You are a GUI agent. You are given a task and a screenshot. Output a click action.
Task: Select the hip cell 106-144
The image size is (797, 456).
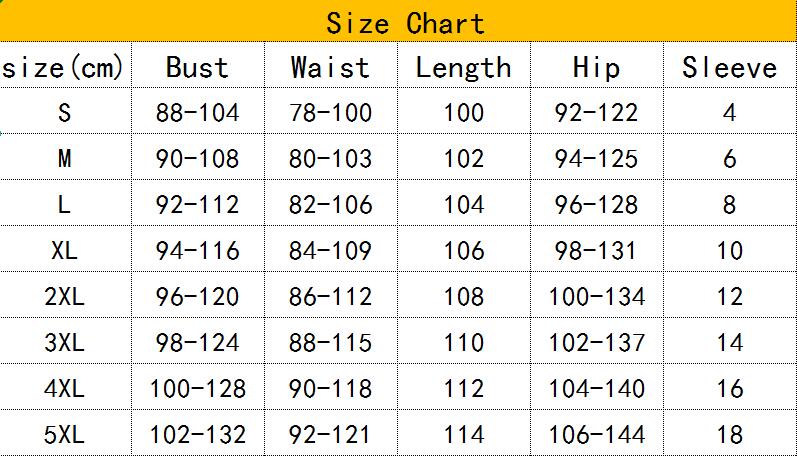point(597,433)
